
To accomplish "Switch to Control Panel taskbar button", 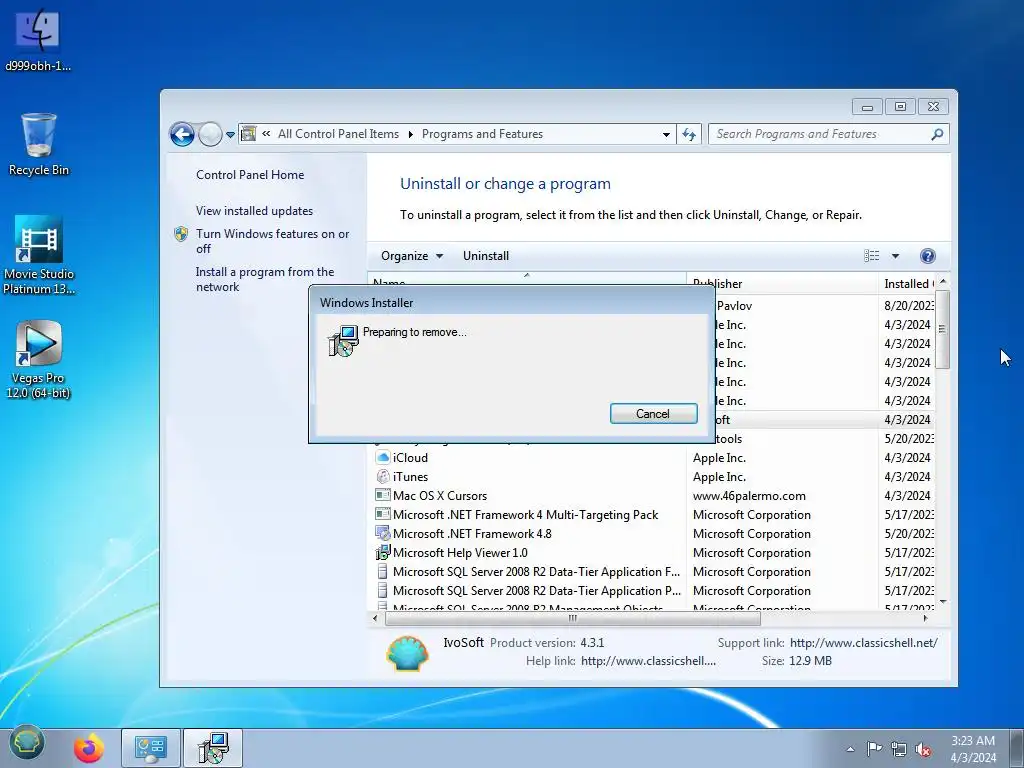I will (150, 748).
